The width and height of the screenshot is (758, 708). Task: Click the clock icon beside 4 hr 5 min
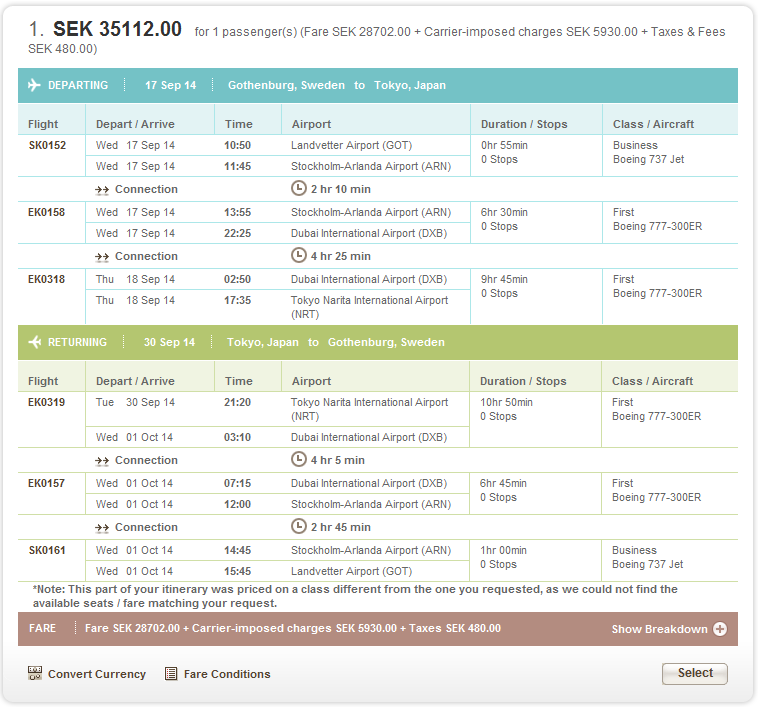[x=298, y=460]
